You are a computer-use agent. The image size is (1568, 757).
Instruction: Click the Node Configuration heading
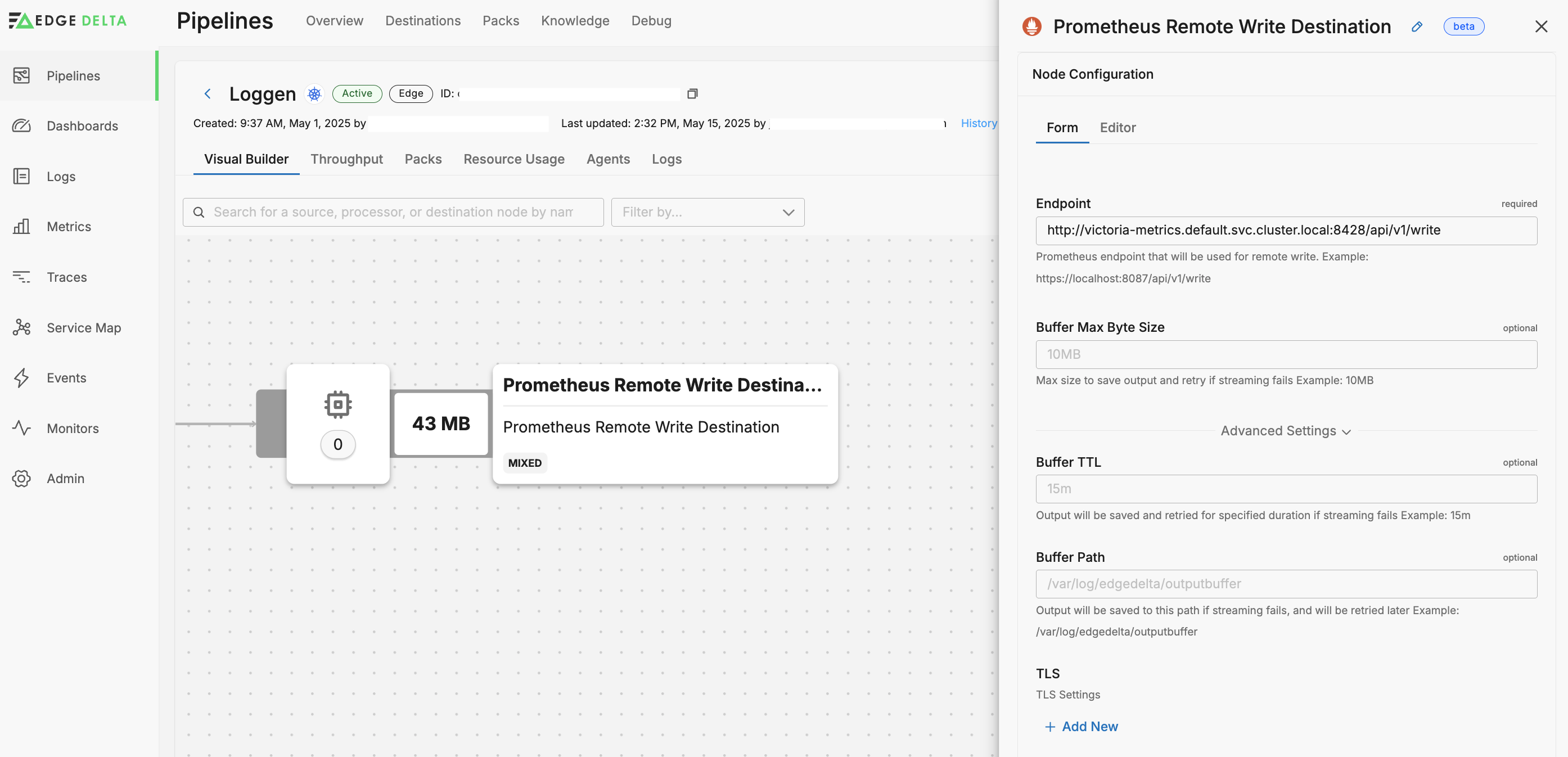[x=1093, y=74]
